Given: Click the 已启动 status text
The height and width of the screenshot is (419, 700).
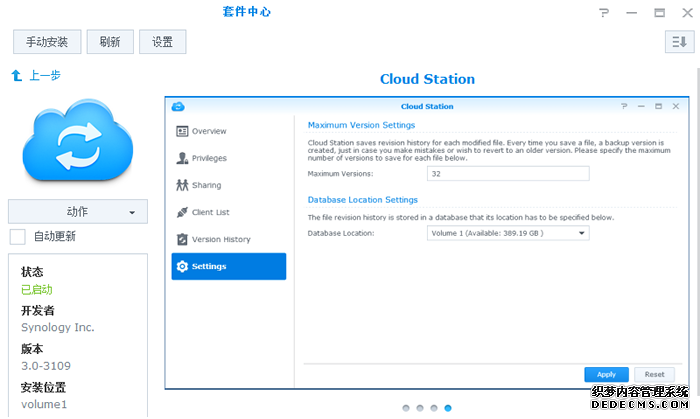Looking at the screenshot, I should 37,290.
